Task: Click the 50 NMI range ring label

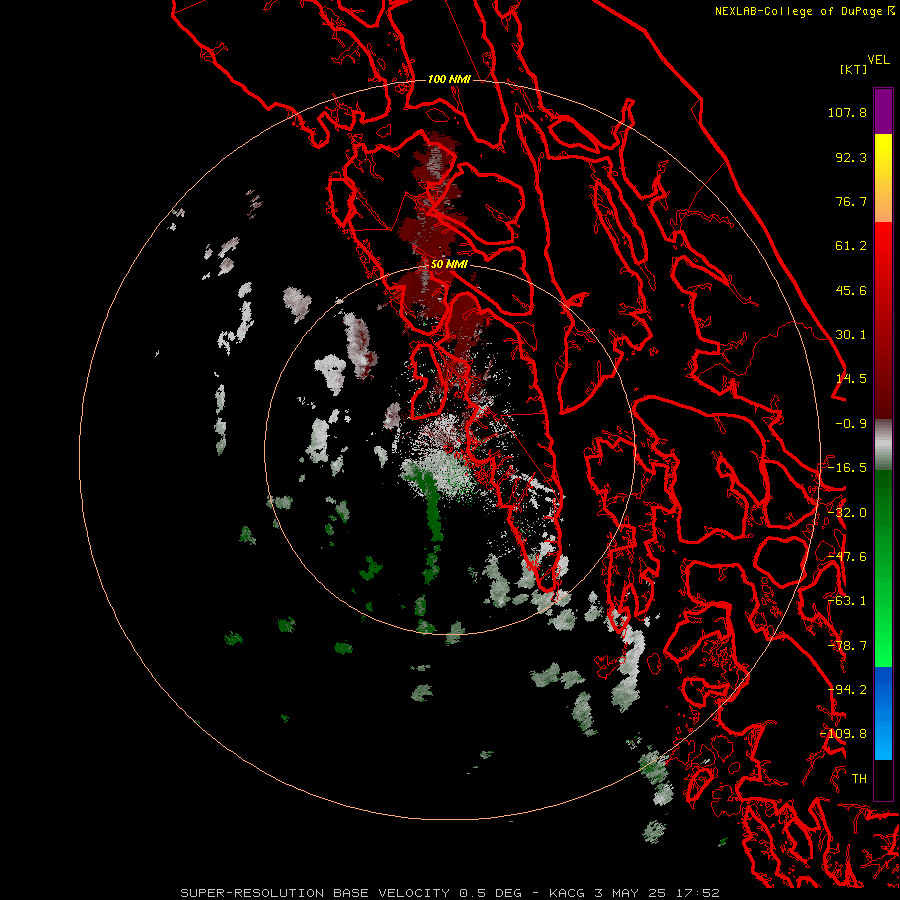Action: click(x=449, y=265)
